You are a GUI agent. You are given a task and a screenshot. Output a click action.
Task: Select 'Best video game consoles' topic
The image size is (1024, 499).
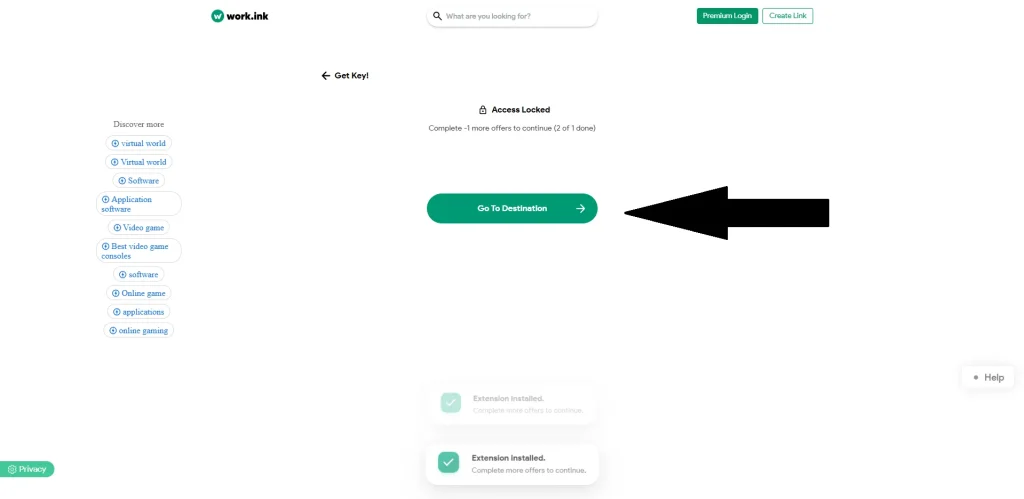[x=139, y=251]
